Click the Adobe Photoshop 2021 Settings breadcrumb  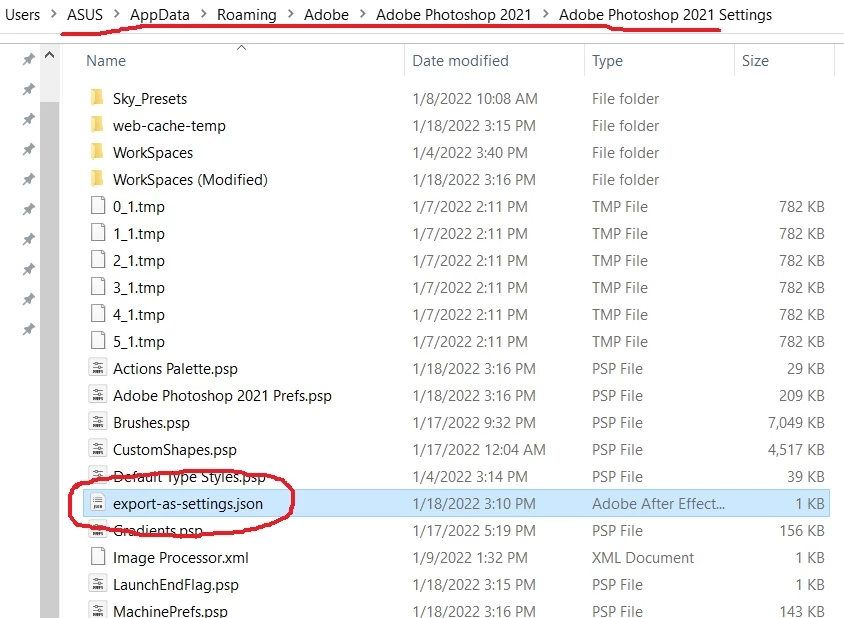665,15
